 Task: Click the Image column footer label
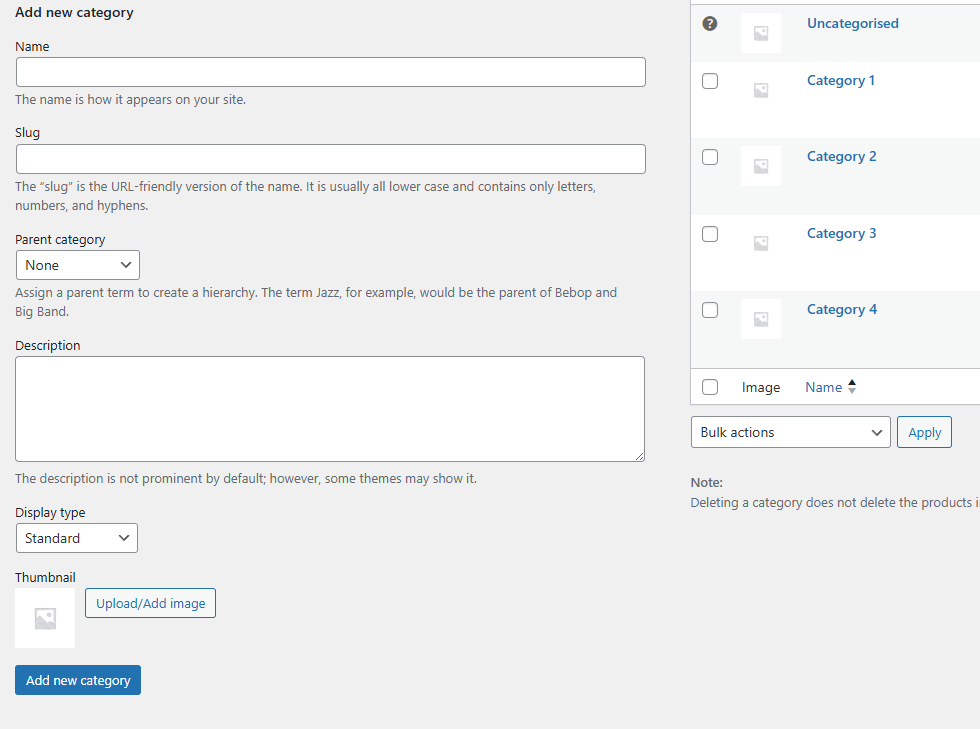pyautogui.click(x=761, y=388)
